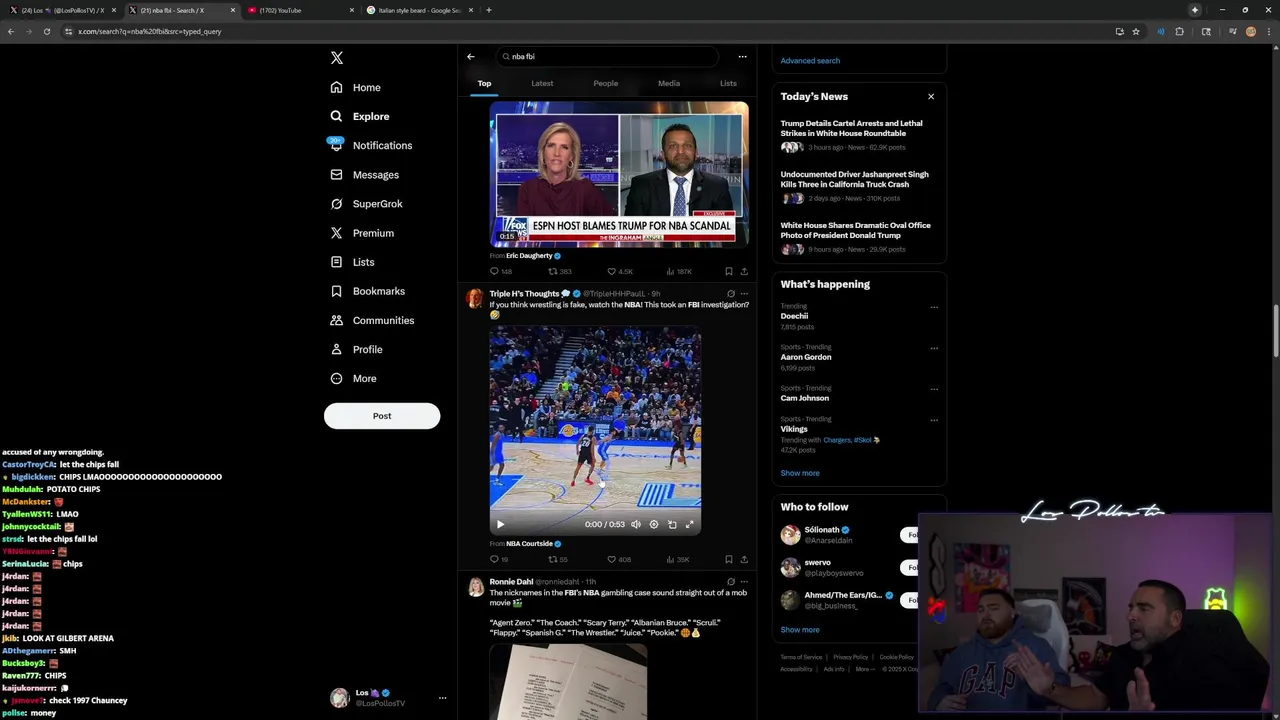Bookmark the Eric Daugherty video post
Image resolution: width=1280 pixels, height=720 pixels.
point(728,271)
